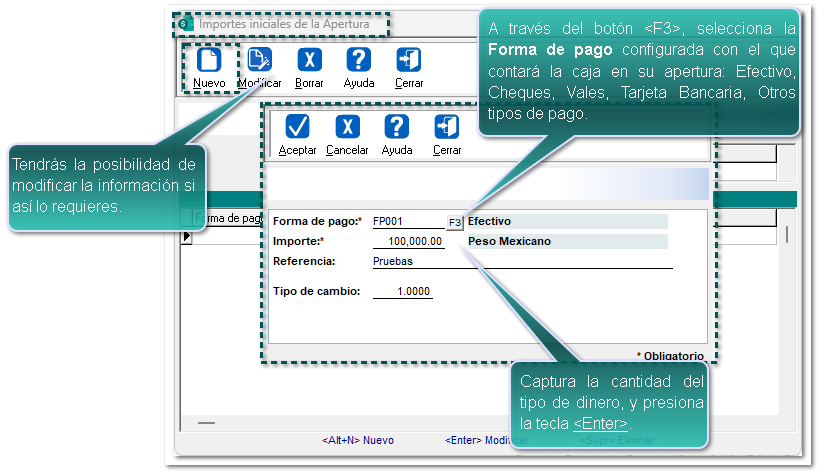
Task: Click the <Enter> Modificar shortcut at bottom
Action: (x=487, y=440)
